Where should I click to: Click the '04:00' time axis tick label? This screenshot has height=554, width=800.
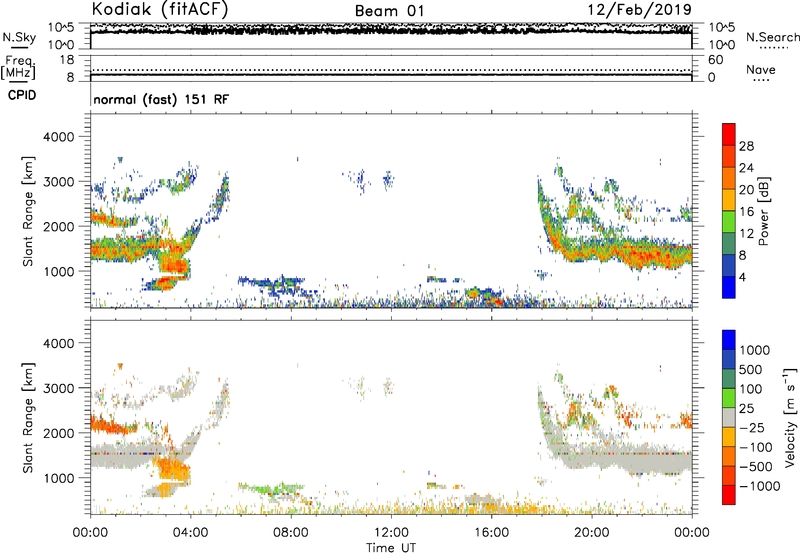[x=190, y=533]
